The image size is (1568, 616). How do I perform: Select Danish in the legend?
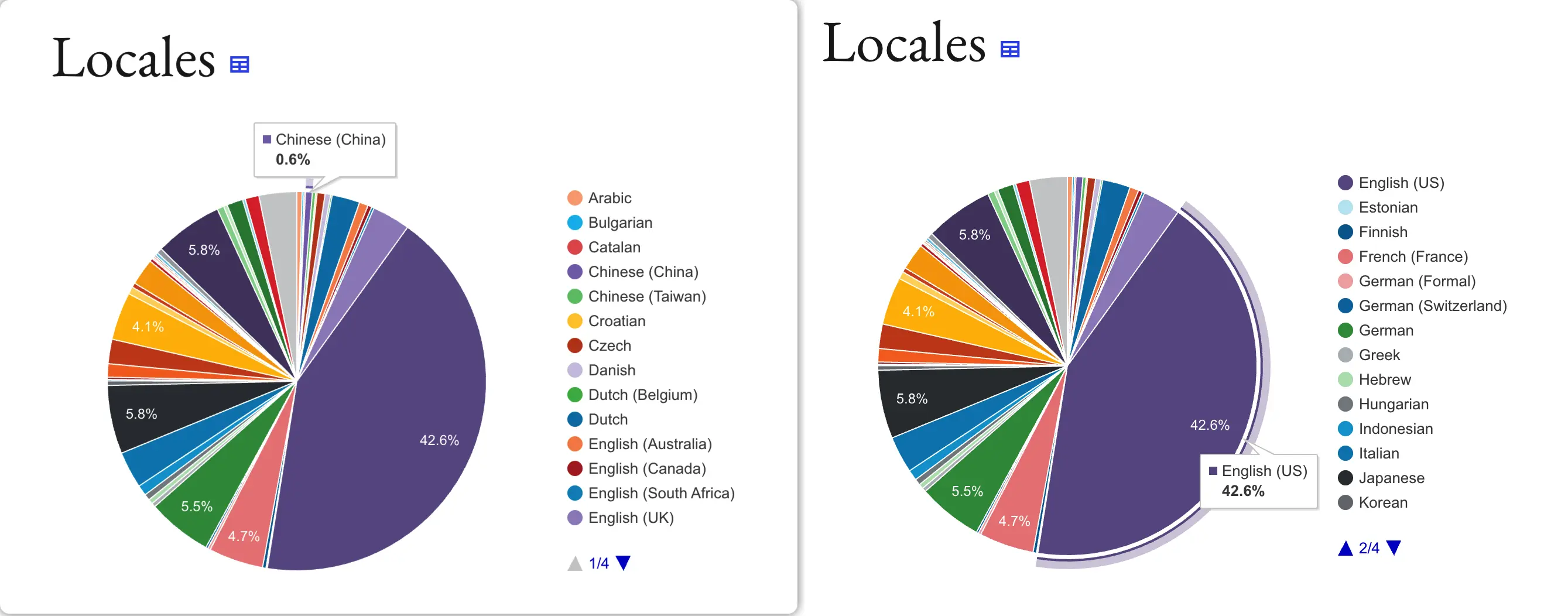tap(601, 370)
